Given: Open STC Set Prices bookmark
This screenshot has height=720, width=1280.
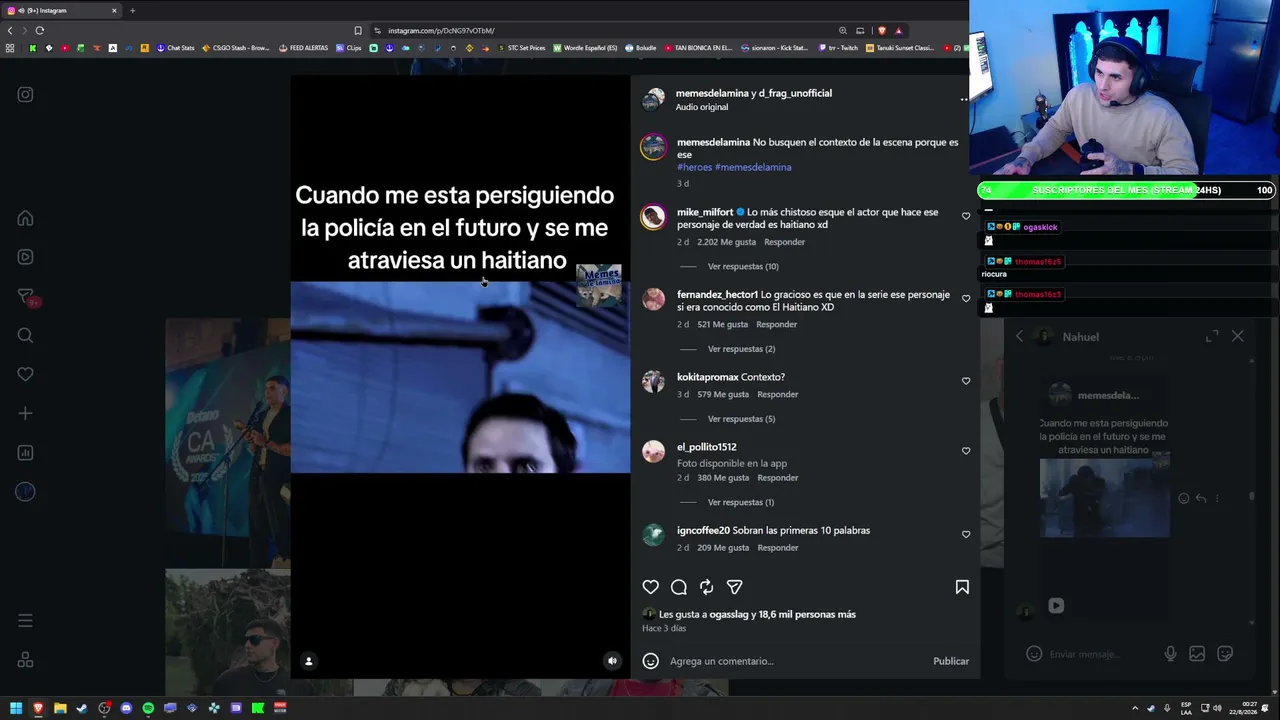Looking at the screenshot, I should coord(522,48).
